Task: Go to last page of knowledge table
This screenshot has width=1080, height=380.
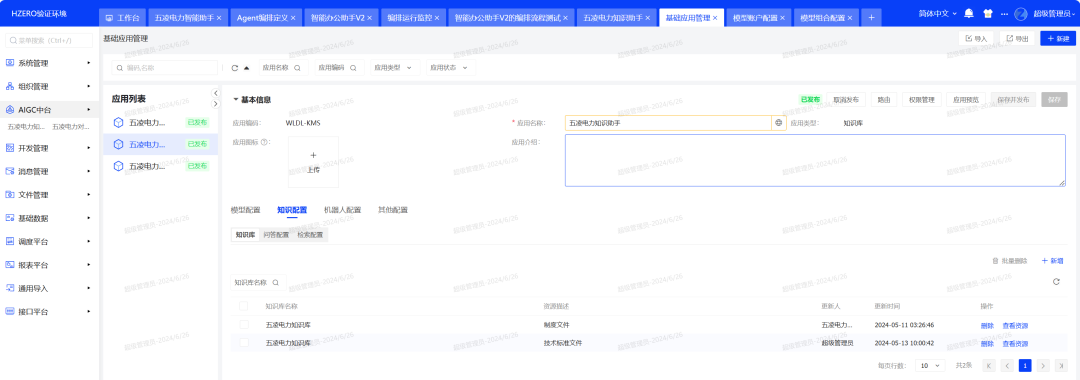Action: point(1061,366)
